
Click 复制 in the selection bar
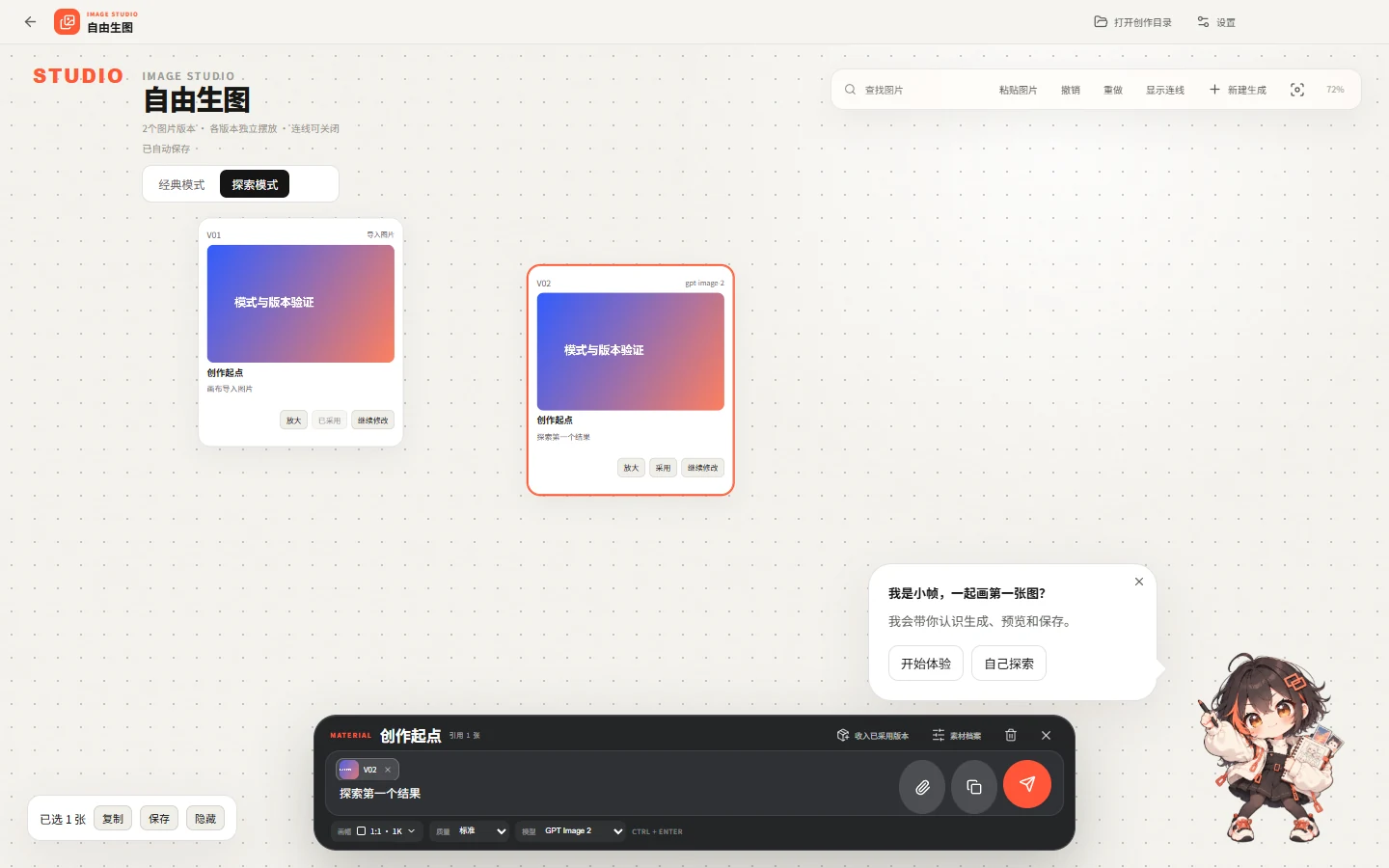(113, 819)
